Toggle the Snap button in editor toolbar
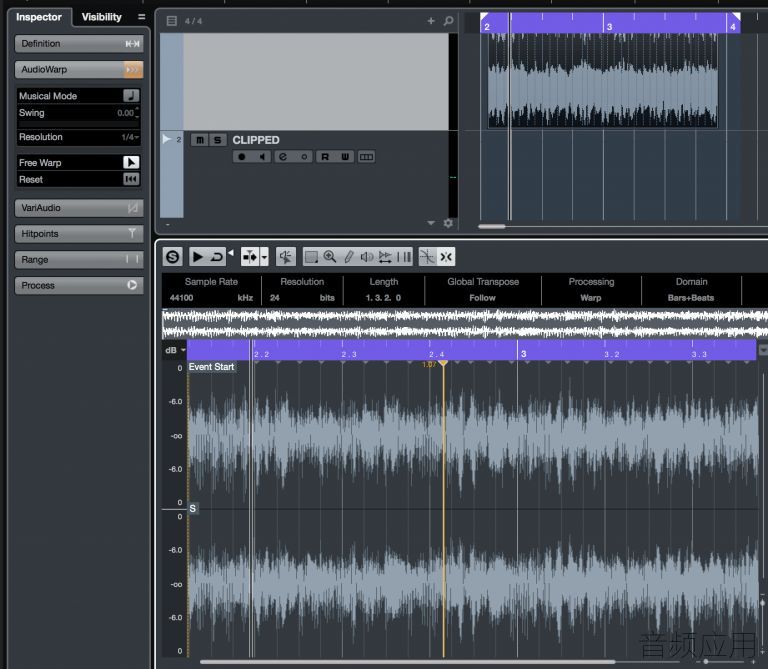The width and height of the screenshot is (768, 669). [x=446, y=257]
